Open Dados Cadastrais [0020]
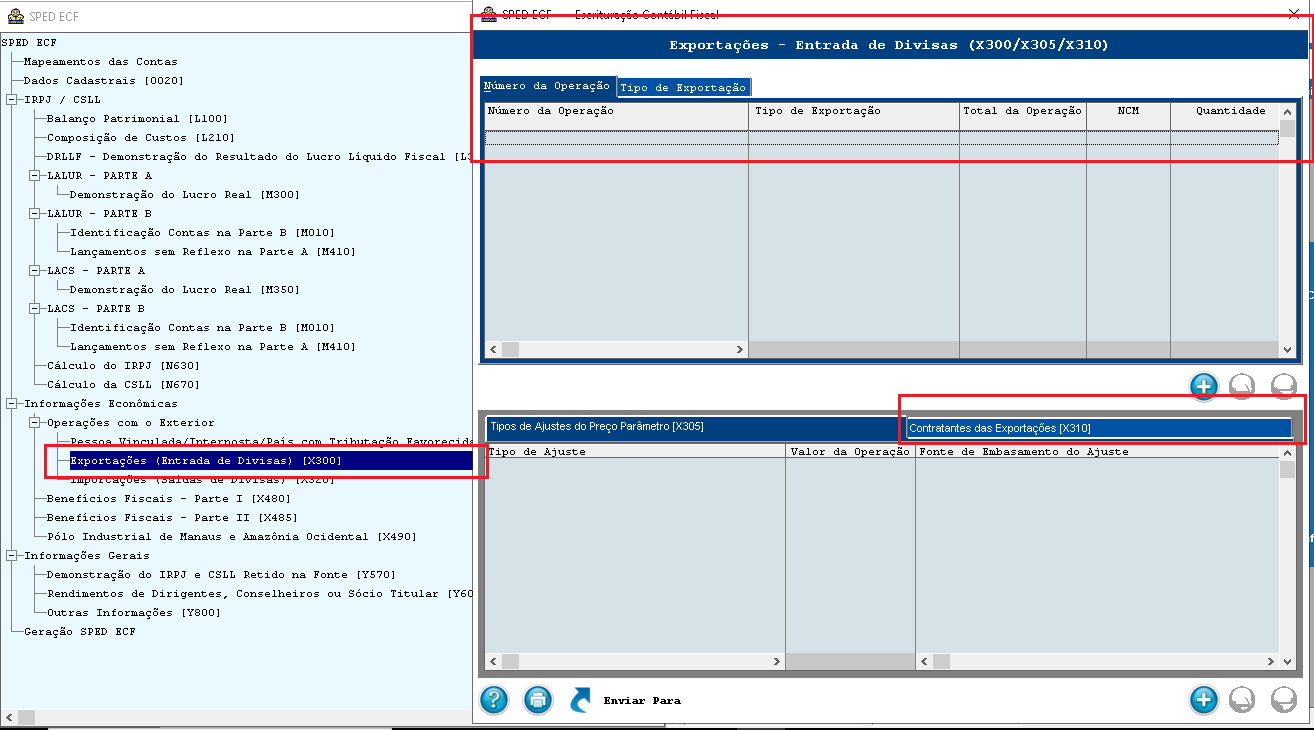Viewport: 1314px width, 730px height. 103,81
